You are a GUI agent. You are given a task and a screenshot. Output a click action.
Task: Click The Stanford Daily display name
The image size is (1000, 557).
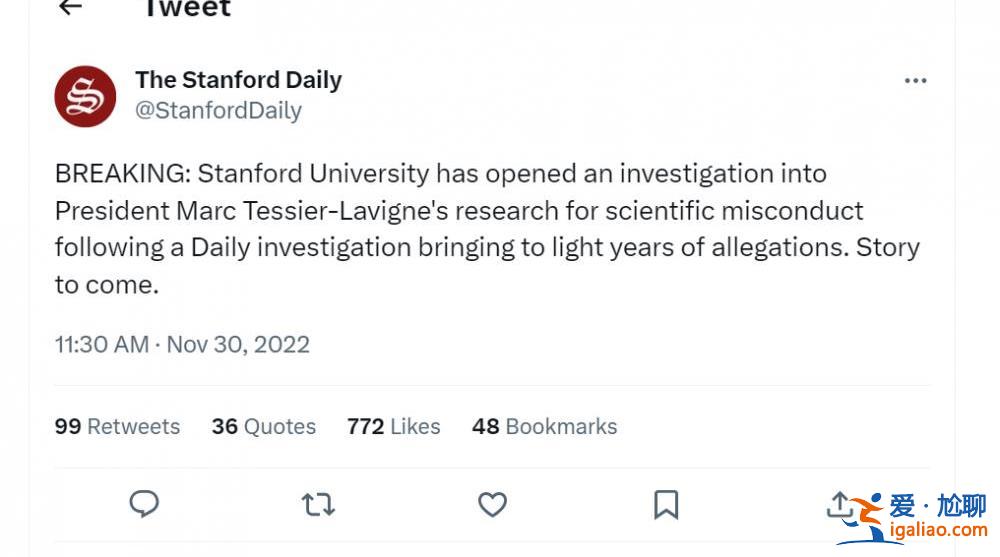click(x=239, y=80)
